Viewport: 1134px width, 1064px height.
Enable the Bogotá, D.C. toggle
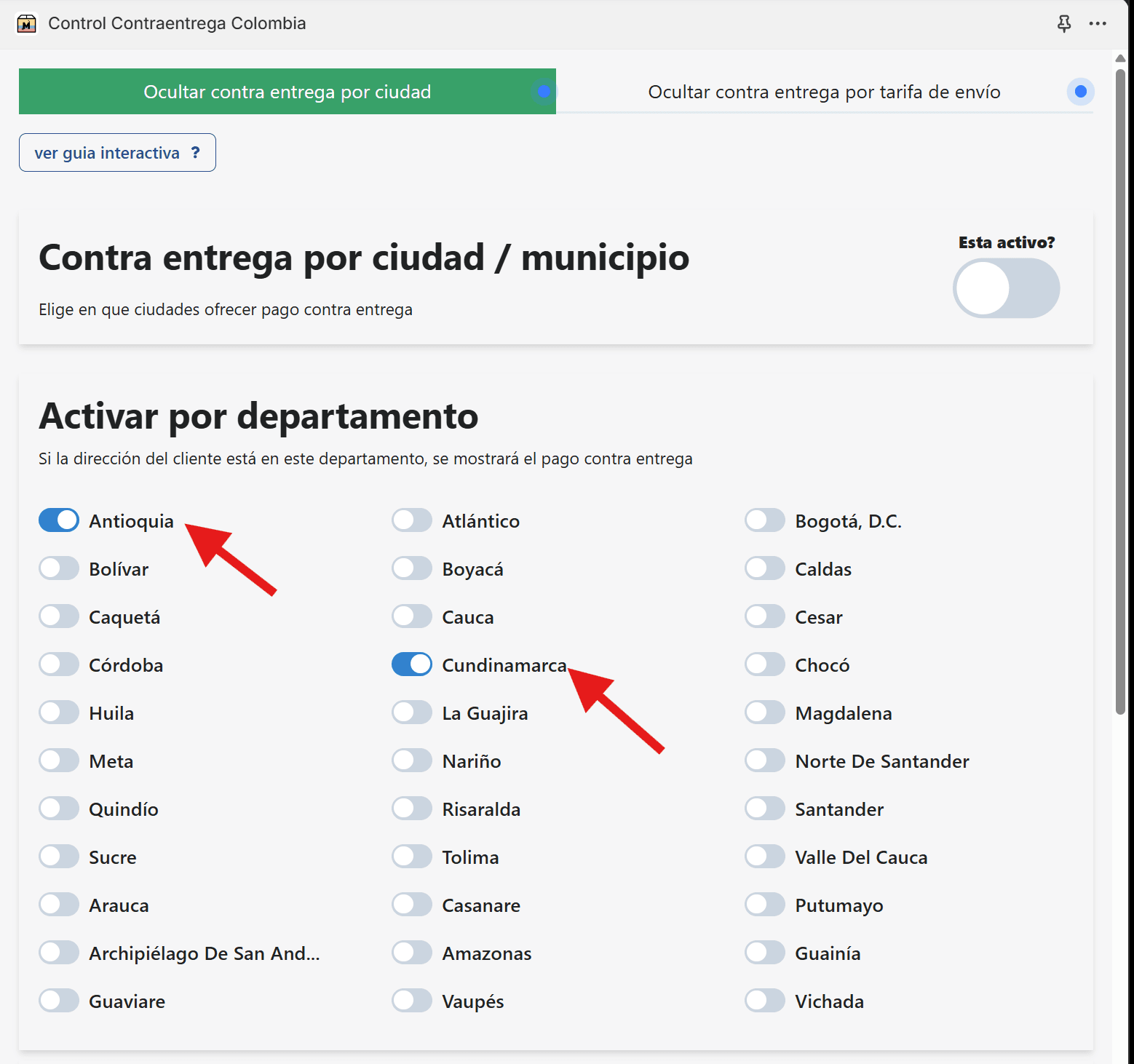765,520
